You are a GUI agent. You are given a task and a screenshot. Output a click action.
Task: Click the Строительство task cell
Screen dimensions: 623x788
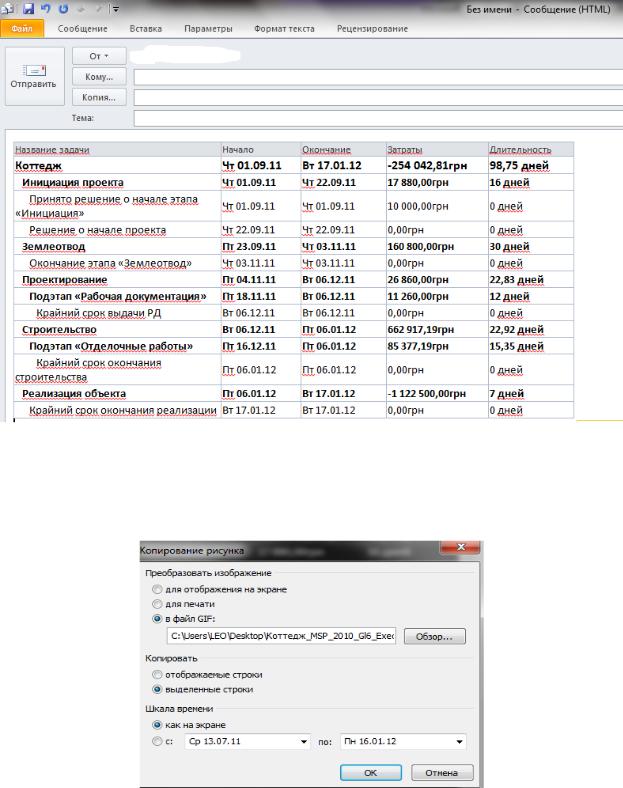(117, 329)
